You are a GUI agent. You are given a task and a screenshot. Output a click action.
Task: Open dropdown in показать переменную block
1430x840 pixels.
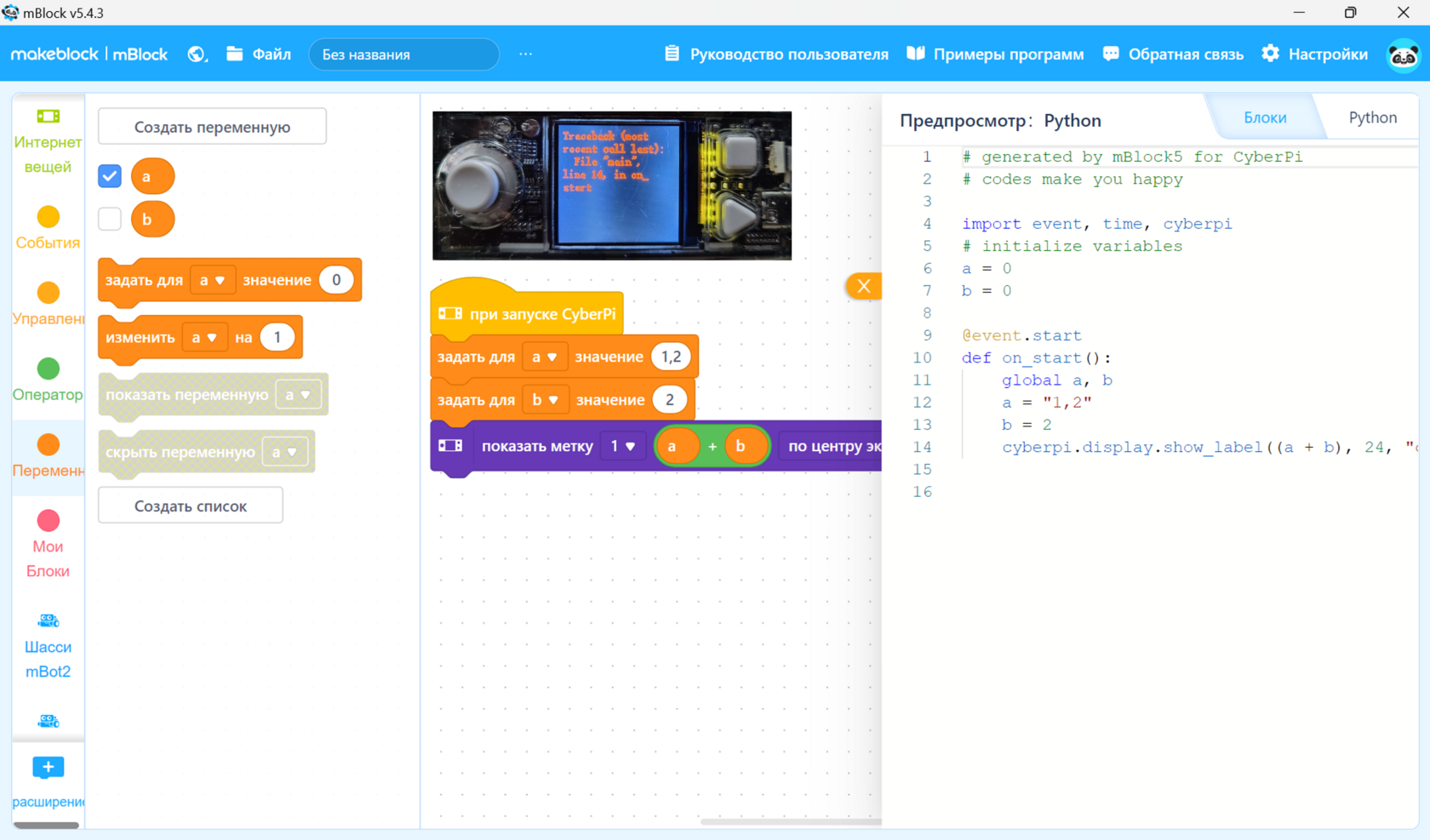pos(298,395)
